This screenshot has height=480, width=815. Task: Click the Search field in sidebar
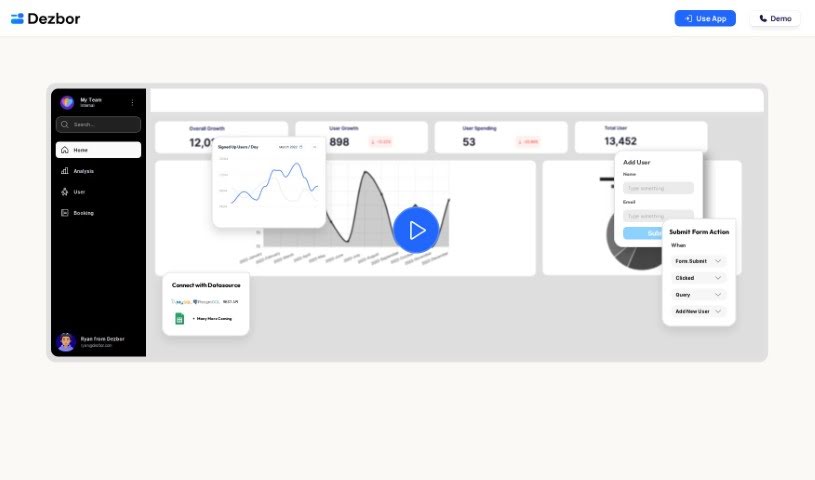98,125
